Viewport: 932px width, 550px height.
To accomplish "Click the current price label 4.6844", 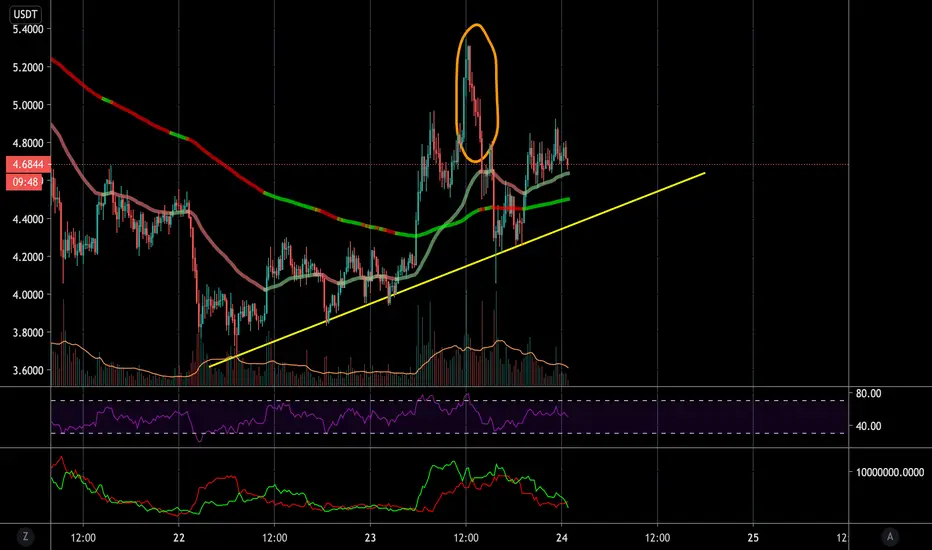I will pyautogui.click(x=28, y=164).
